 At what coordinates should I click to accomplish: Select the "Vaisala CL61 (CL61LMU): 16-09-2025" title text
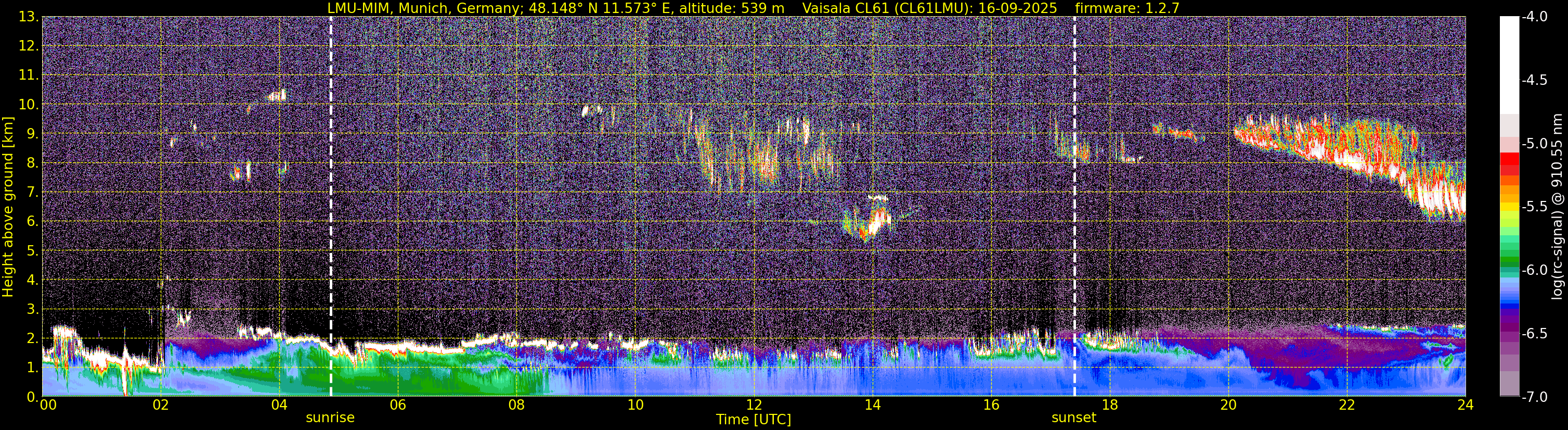(929, 8)
